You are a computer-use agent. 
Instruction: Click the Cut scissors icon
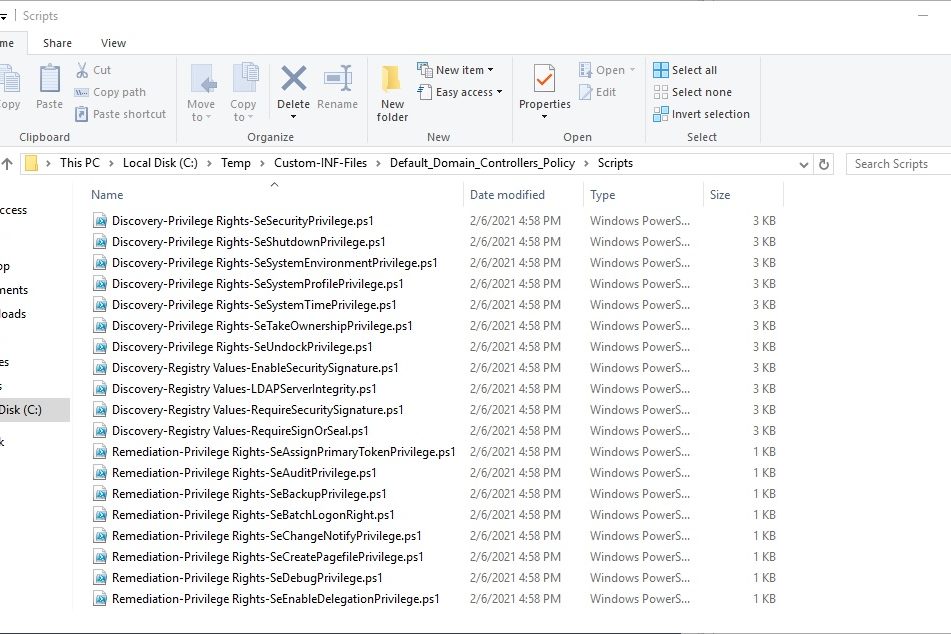pos(82,70)
